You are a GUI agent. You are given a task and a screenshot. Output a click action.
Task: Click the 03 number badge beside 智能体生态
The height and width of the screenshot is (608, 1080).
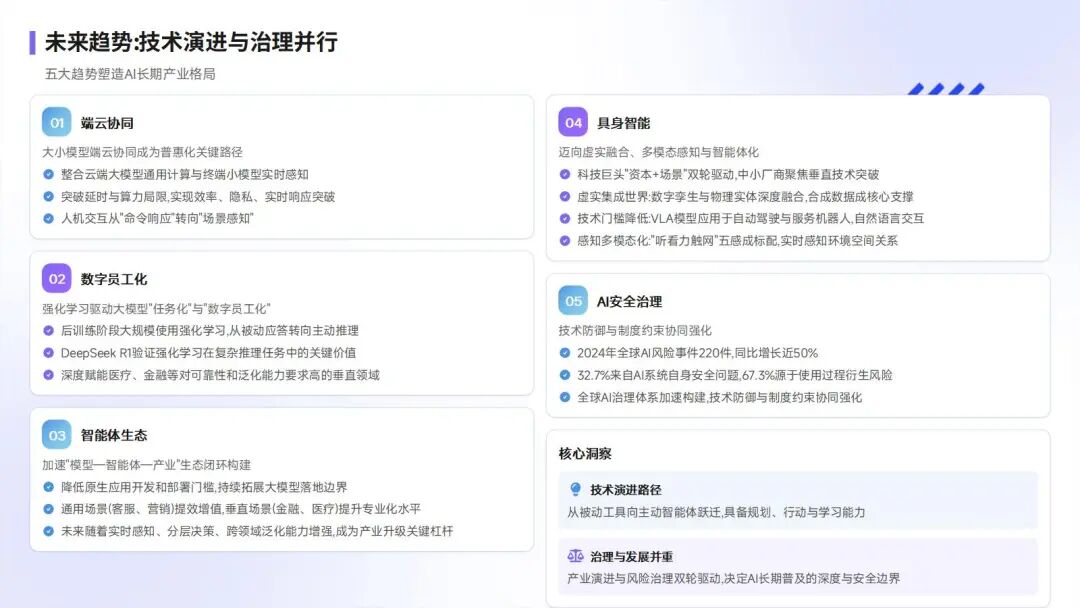point(56,435)
